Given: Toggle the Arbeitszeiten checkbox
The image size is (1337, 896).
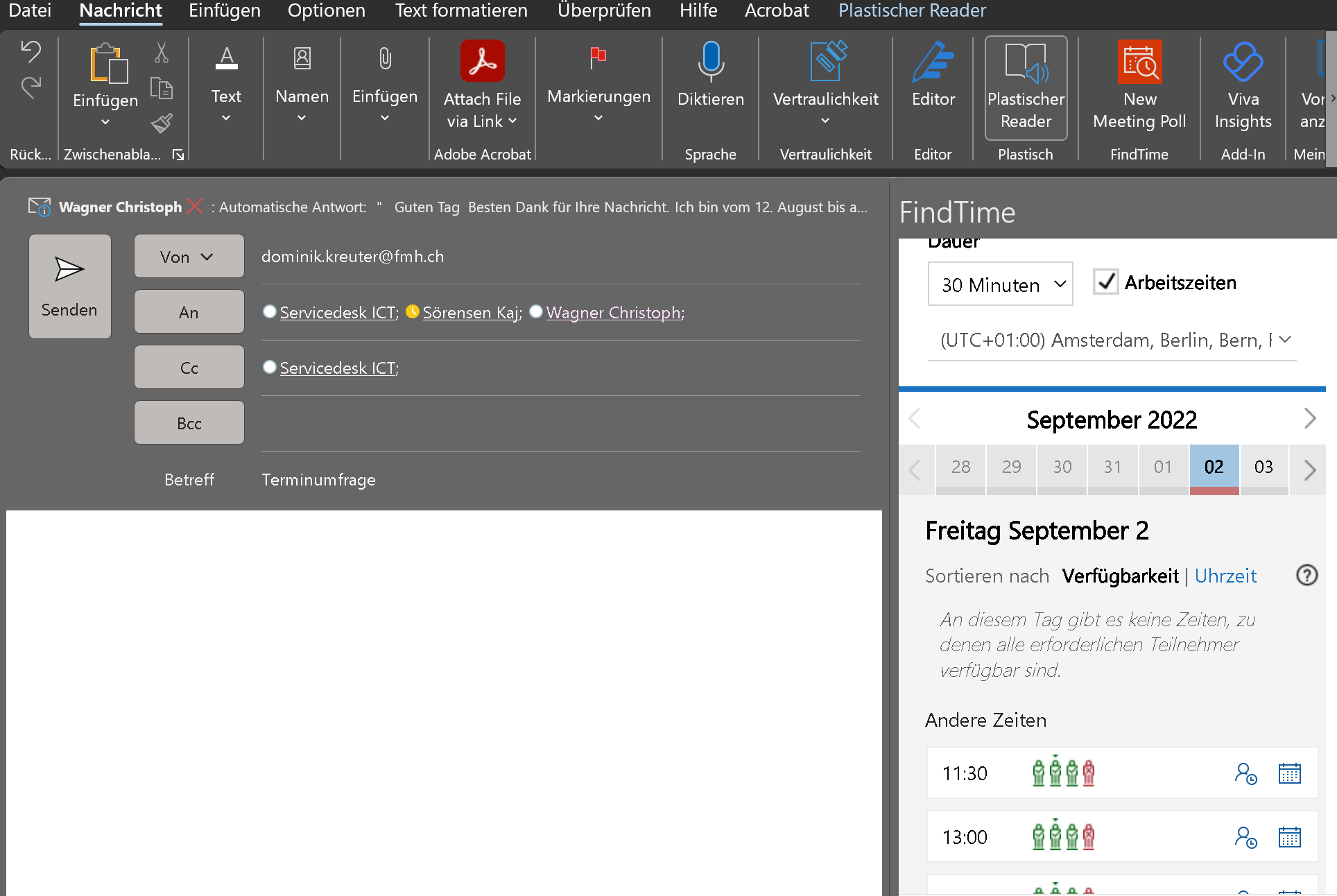Looking at the screenshot, I should pos(1105,282).
